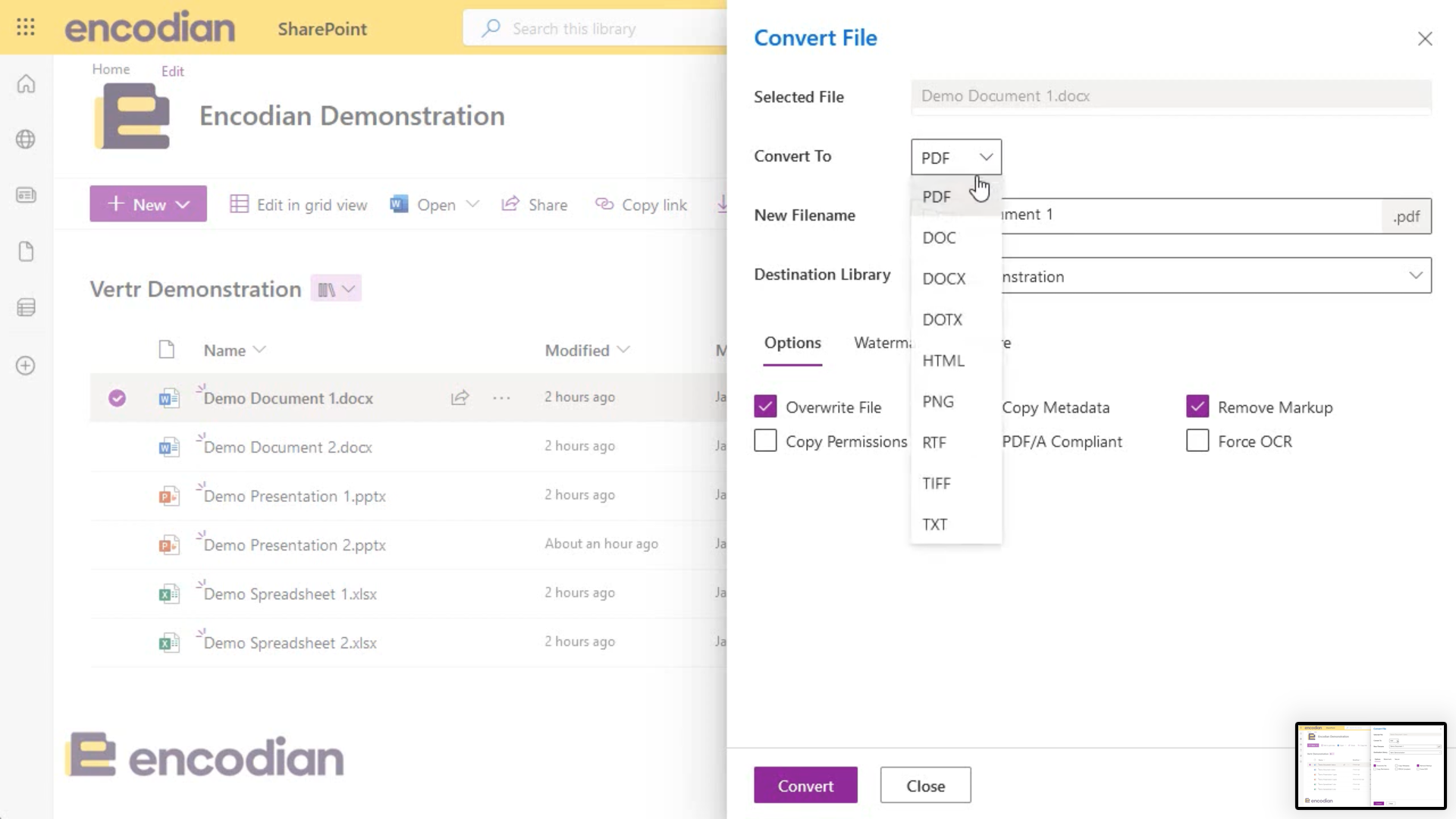Click the search magnifier icon

click(x=491, y=29)
